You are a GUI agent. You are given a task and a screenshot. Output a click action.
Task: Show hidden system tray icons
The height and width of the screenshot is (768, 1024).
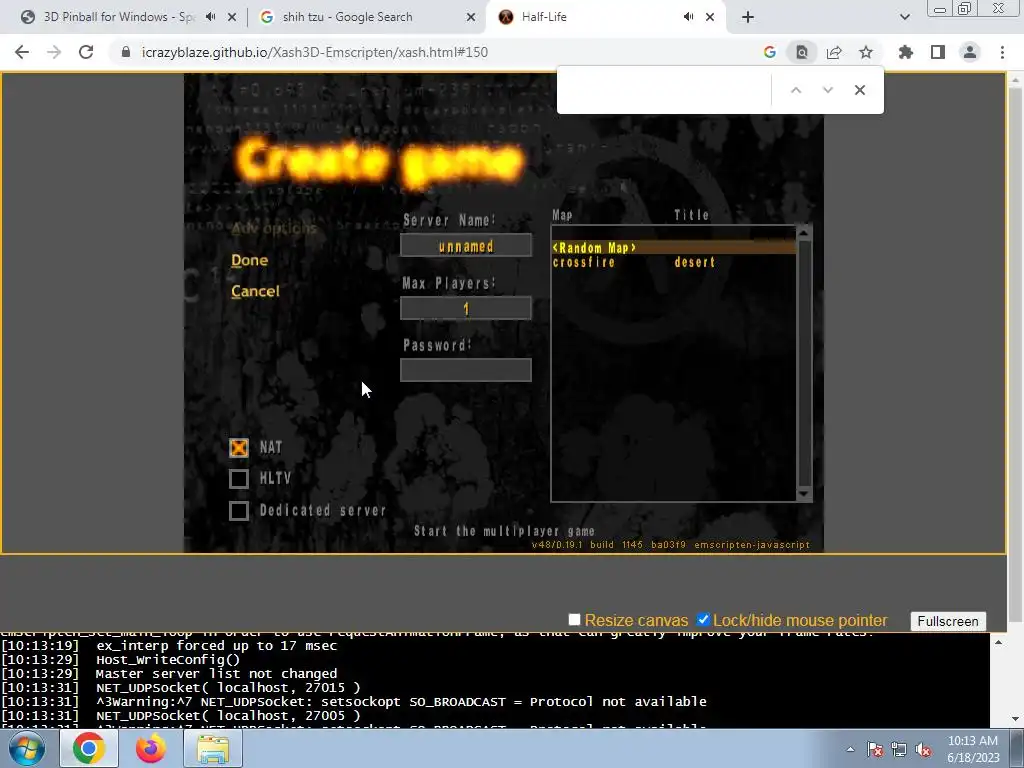(850, 750)
